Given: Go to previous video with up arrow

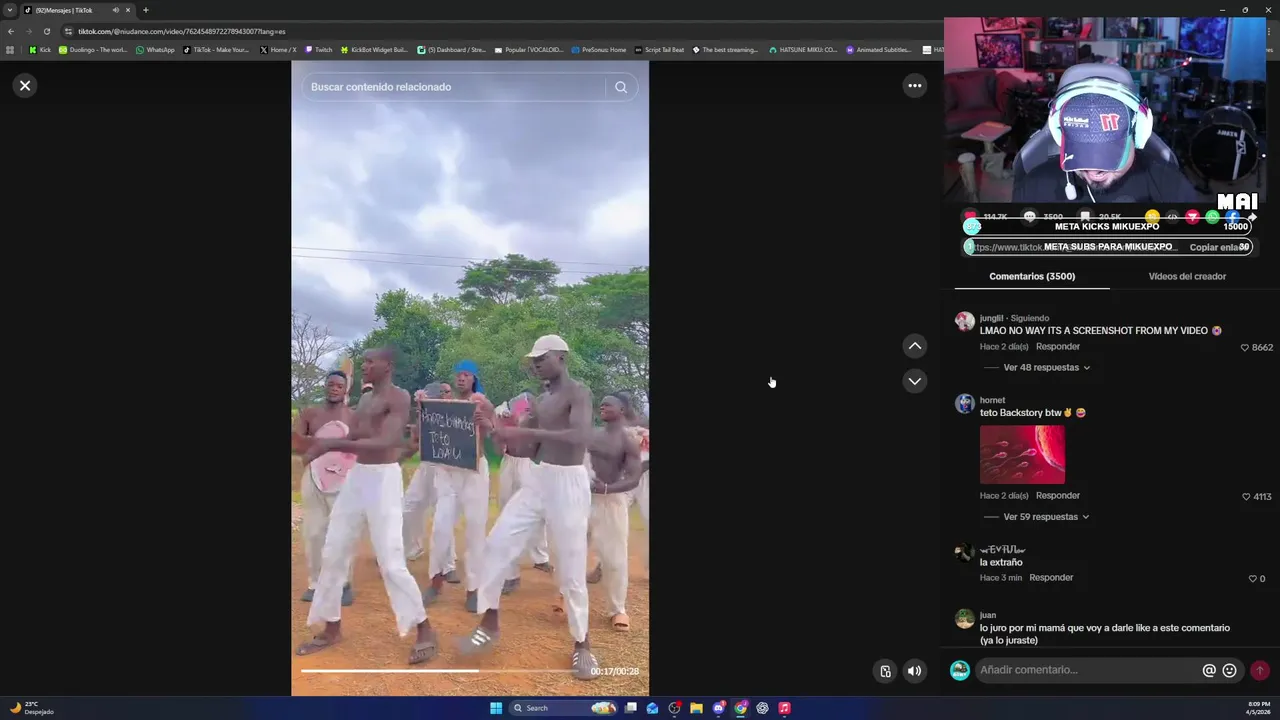Looking at the screenshot, I should [914, 346].
